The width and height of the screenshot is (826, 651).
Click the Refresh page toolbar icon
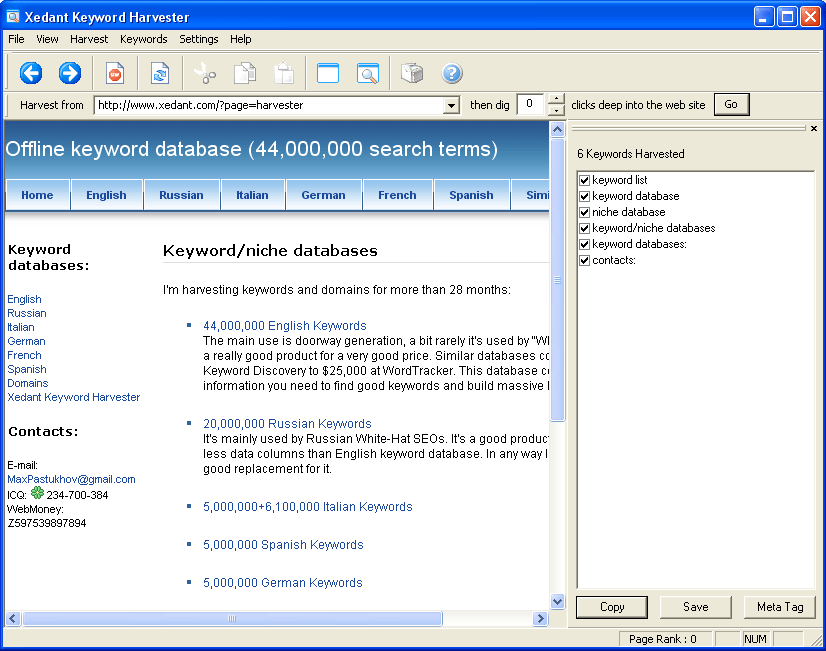click(x=160, y=73)
